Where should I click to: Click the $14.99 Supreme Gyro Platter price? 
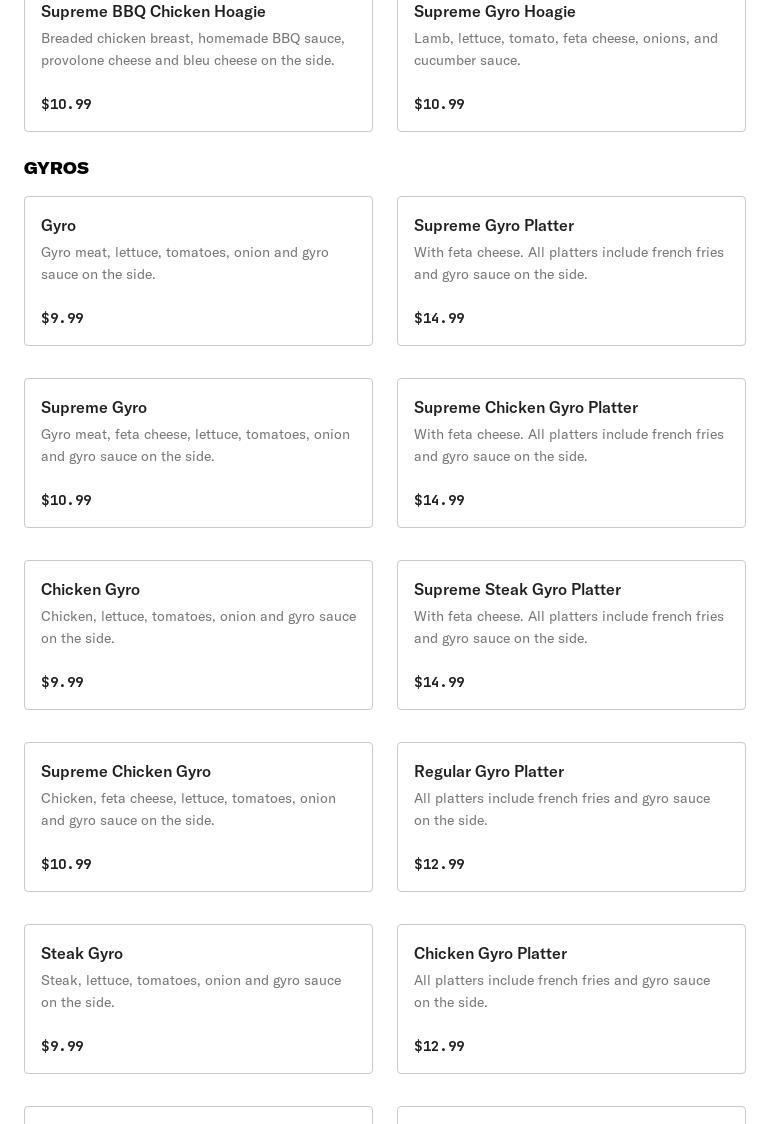click(x=439, y=318)
